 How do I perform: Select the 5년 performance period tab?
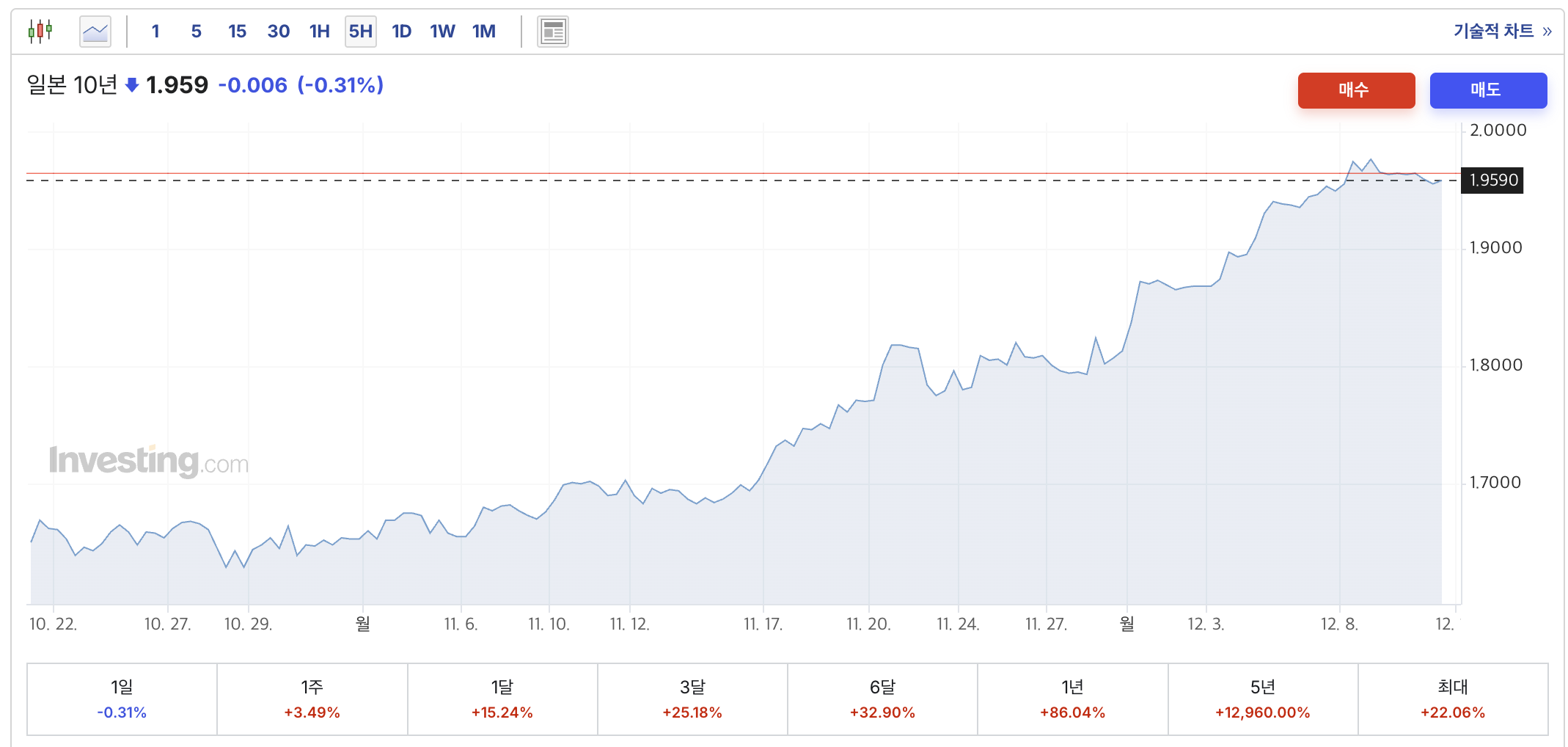pos(1263,699)
